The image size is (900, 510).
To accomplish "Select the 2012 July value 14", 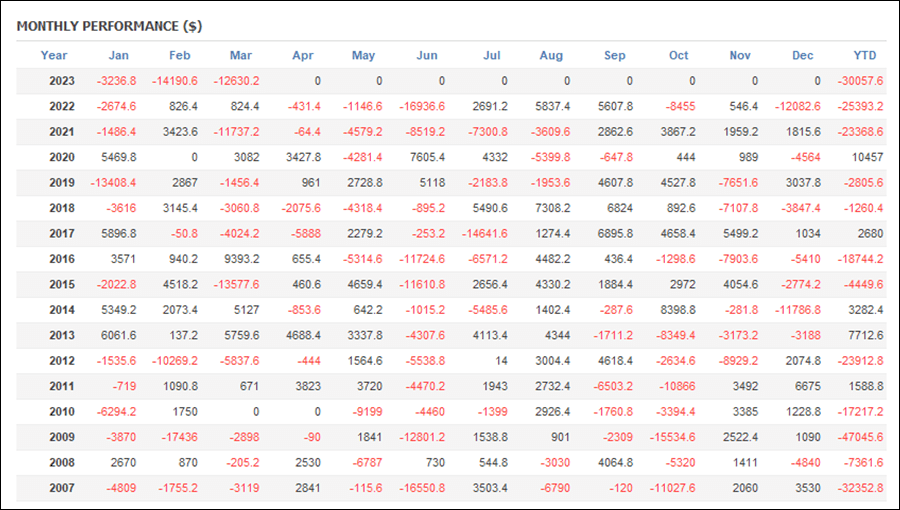I will [x=502, y=361].
